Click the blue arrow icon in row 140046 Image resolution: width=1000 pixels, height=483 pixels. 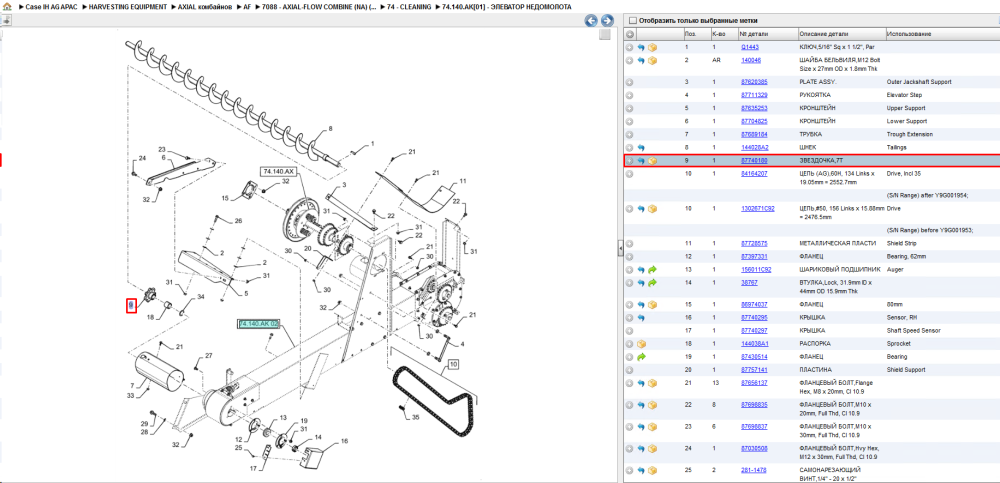(641, 61)
